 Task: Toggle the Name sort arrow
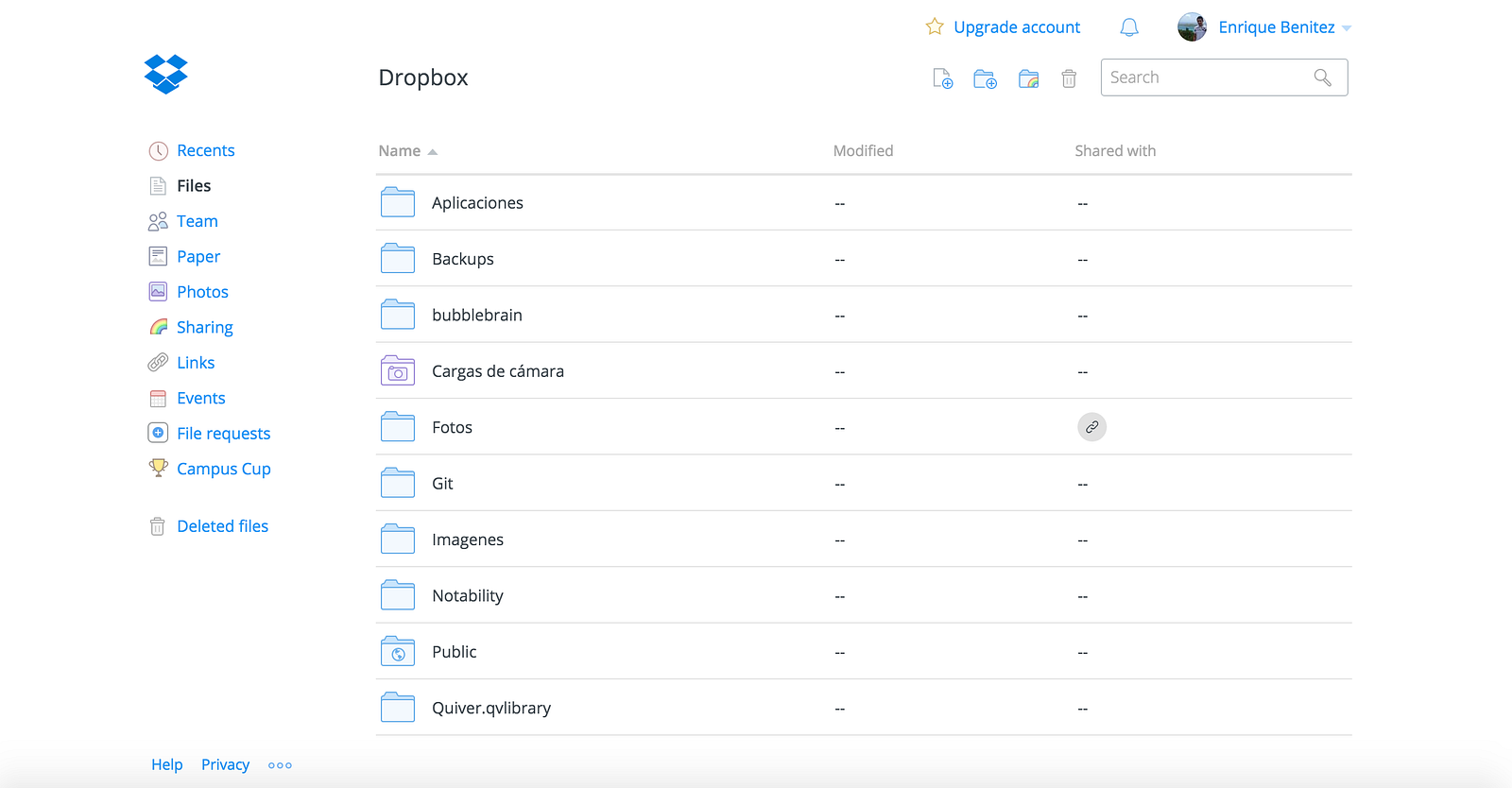pyautogui.click(x=433, y=152)
